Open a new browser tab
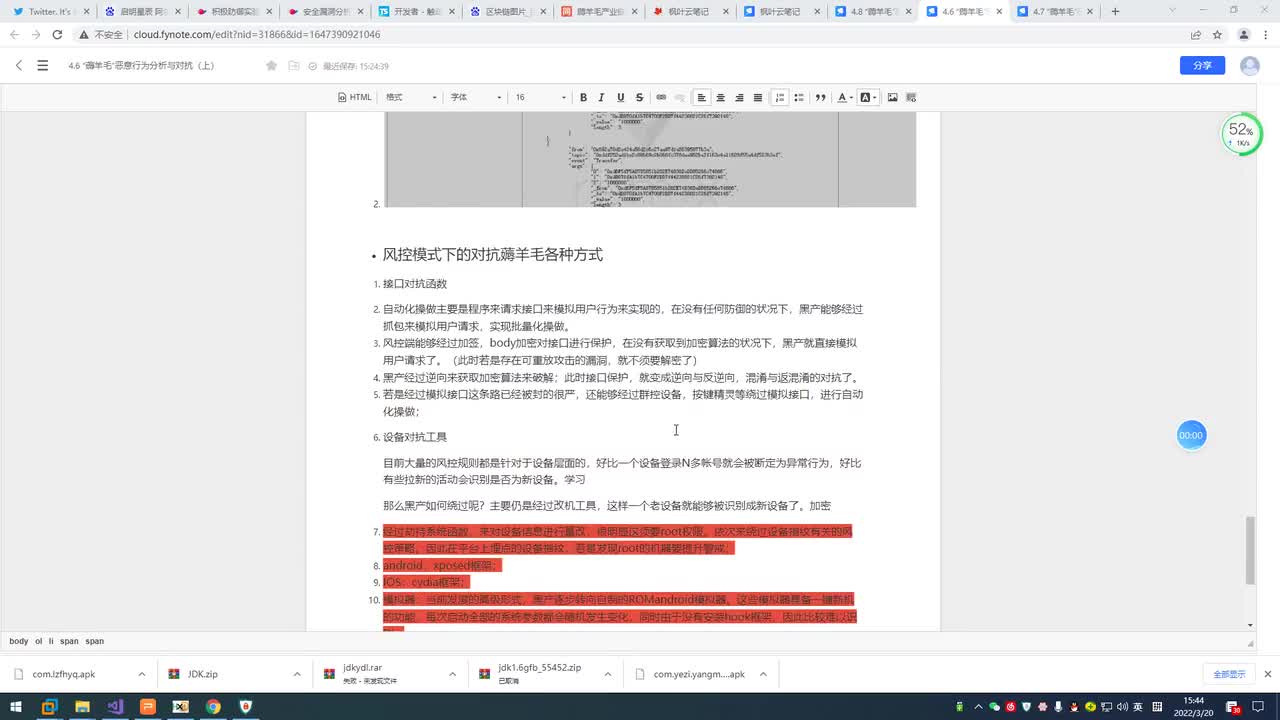The width and height of the screenshot is (1280, 720). click(x=1115, y=12)
